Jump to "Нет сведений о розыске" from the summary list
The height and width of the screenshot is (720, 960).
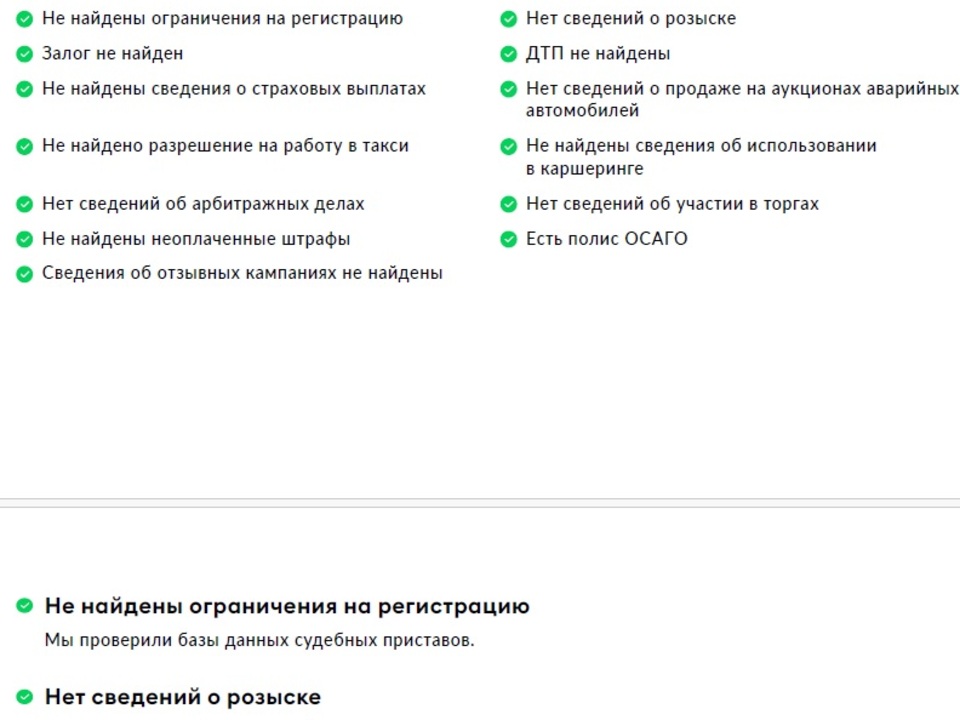[x=630, y=19]
